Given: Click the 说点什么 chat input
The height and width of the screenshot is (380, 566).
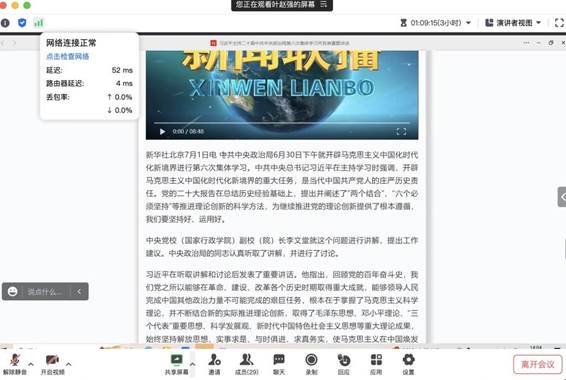Looking at the screenshot, I should (45, 292).
